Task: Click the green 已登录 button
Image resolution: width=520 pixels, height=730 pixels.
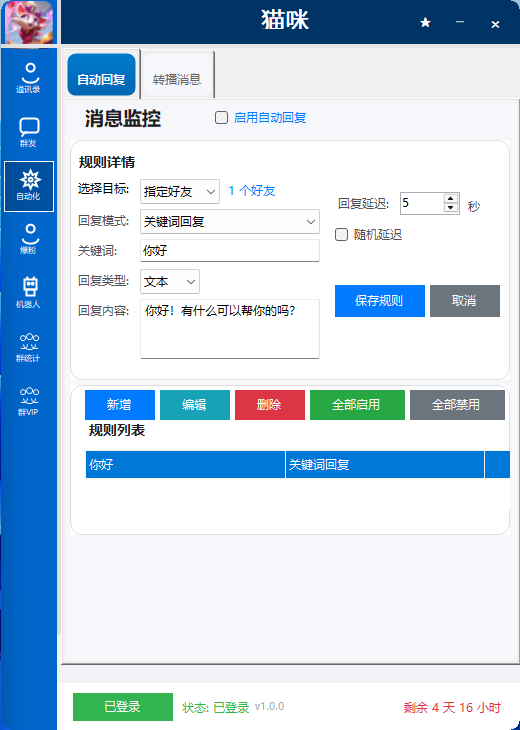Action: (x=123, y=707)
